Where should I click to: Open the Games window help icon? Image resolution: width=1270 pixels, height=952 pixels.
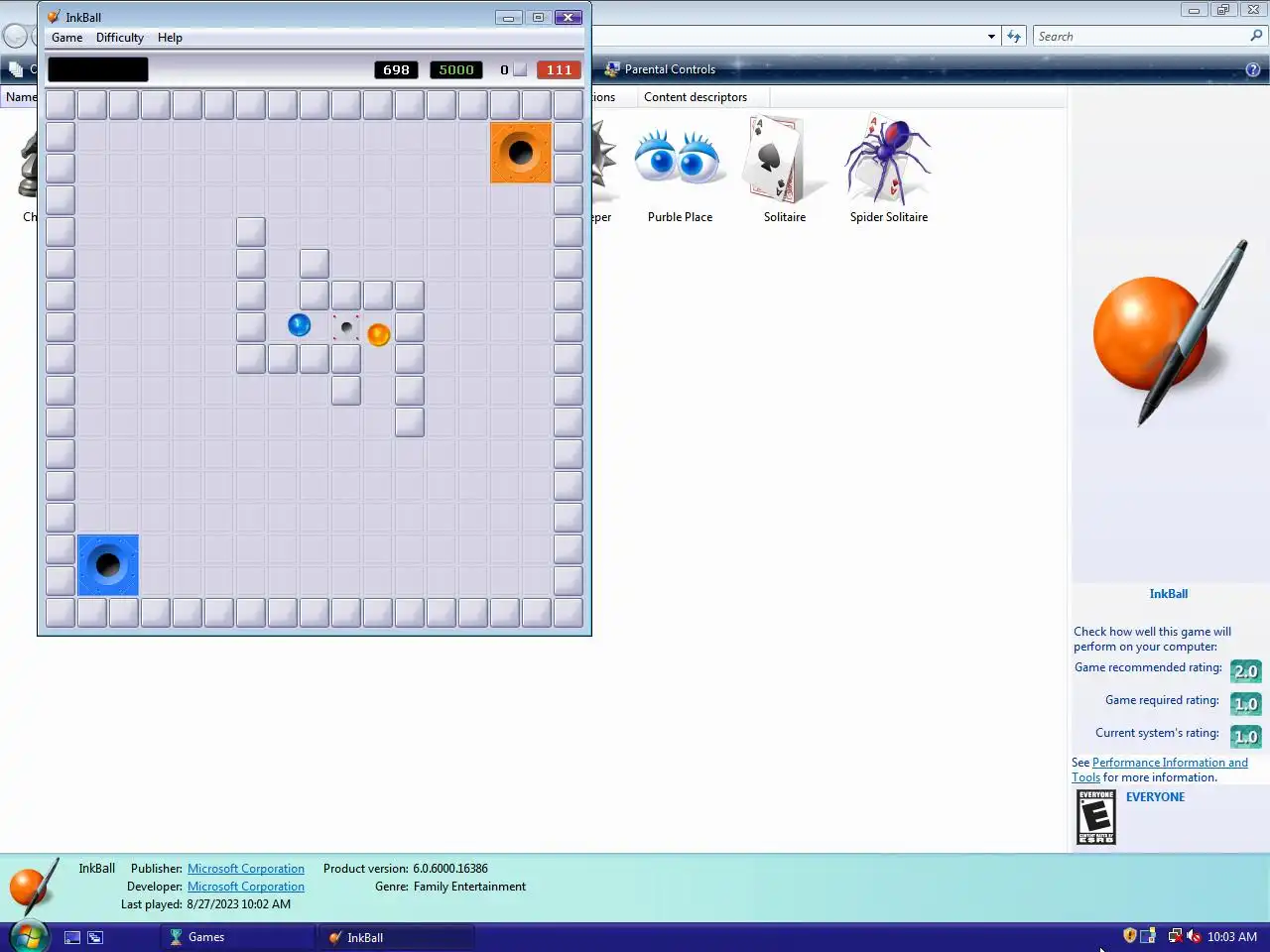1252,69
